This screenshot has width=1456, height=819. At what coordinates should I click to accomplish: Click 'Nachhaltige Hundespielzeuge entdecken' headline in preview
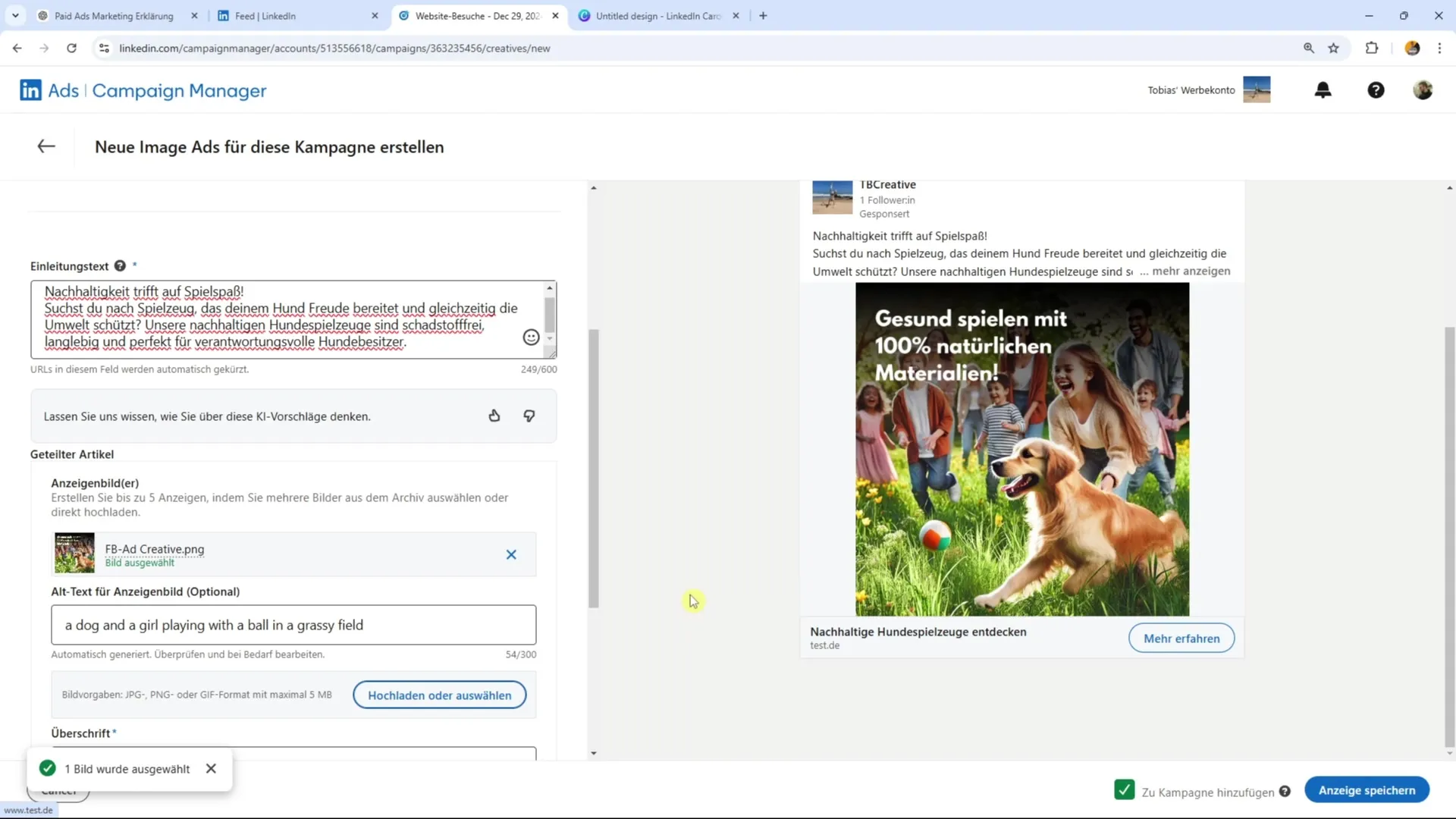918,632
